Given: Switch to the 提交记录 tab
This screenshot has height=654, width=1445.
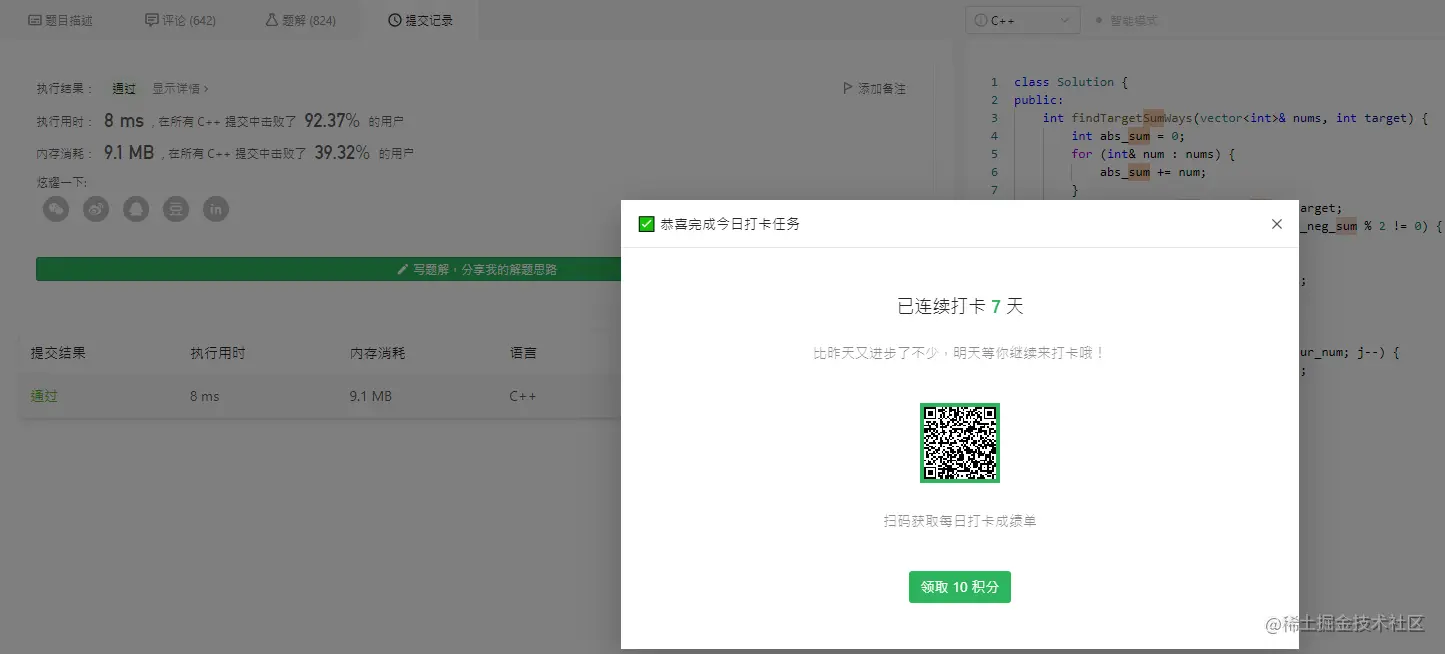Looking at the screenshot, I should (420, 20).
